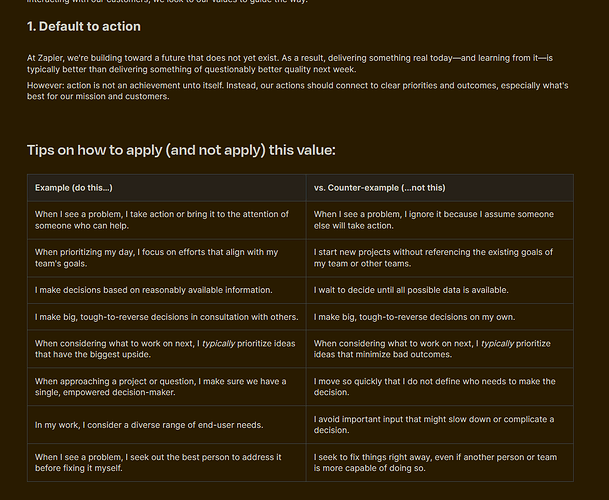The width and height of the screenshot is (609, 500).
Task: Click cell 'prioritize ideas that have the biggest upside'
Action: [167, 349]
